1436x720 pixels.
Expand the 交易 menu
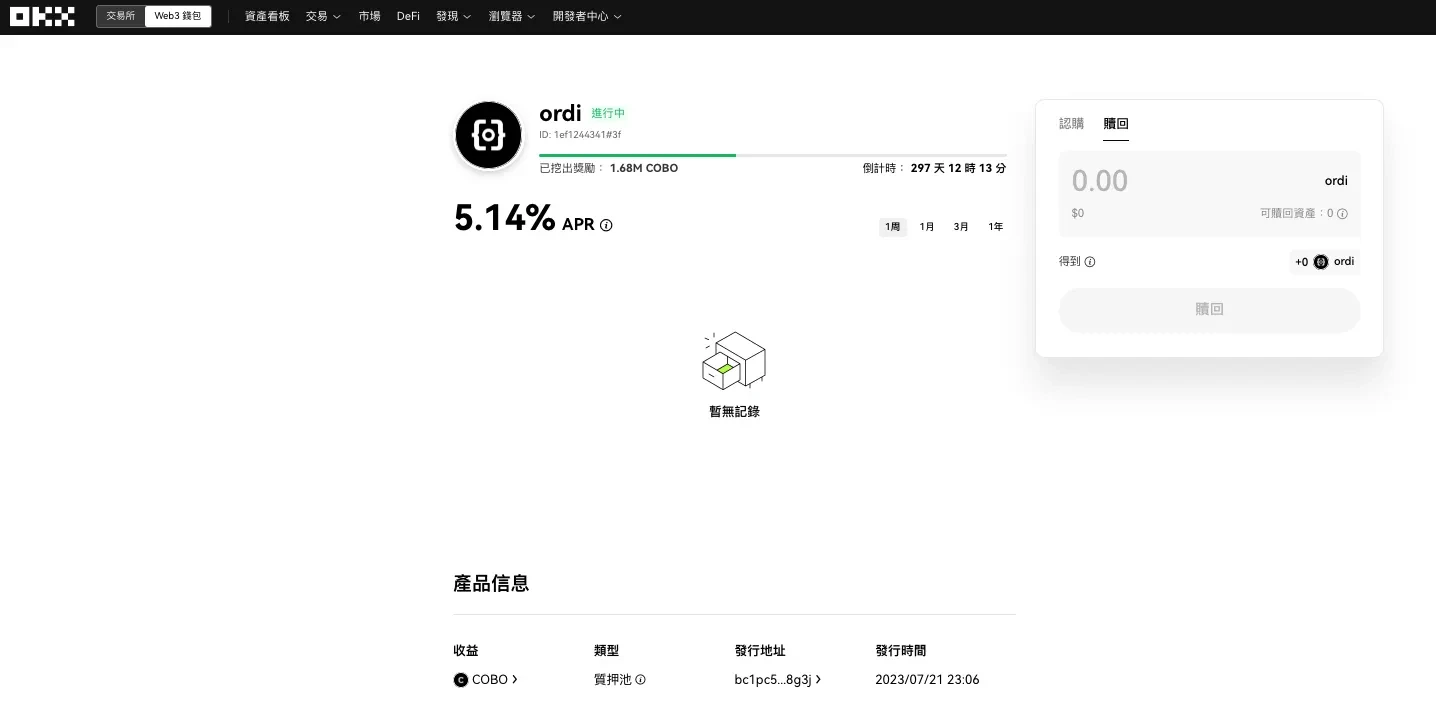coord(323,17)
